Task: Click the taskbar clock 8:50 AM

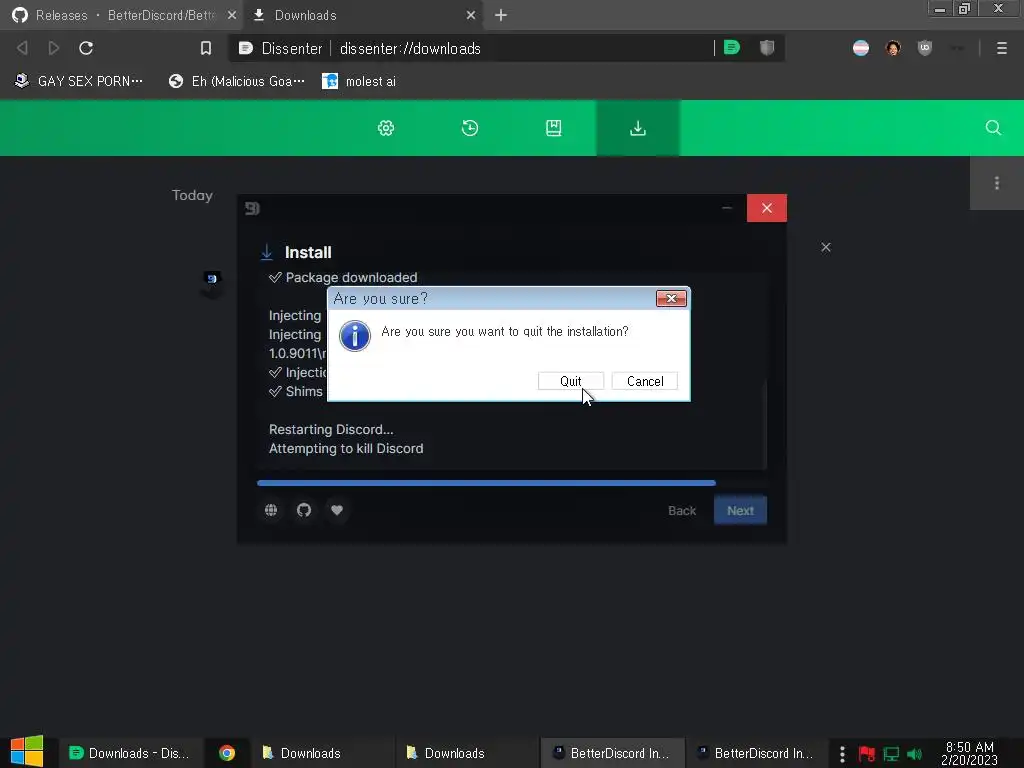Action: tap(969, 753)
